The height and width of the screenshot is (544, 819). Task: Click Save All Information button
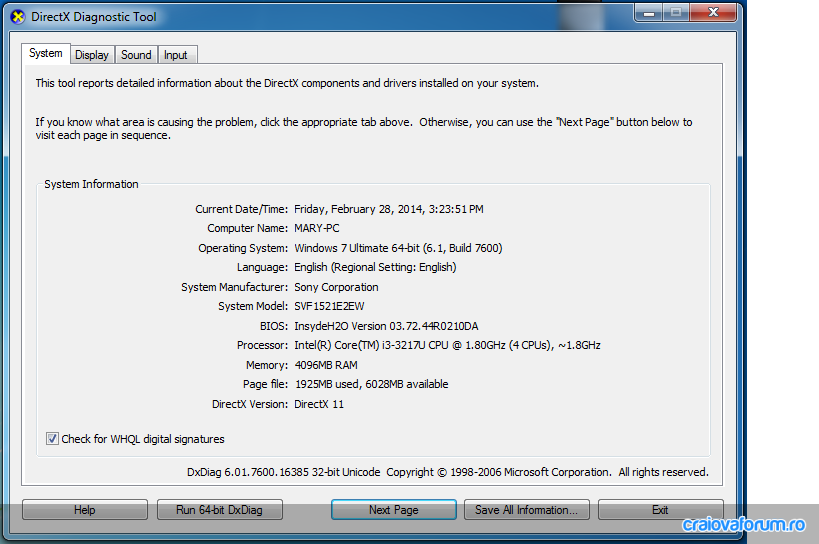pos(526,510)
